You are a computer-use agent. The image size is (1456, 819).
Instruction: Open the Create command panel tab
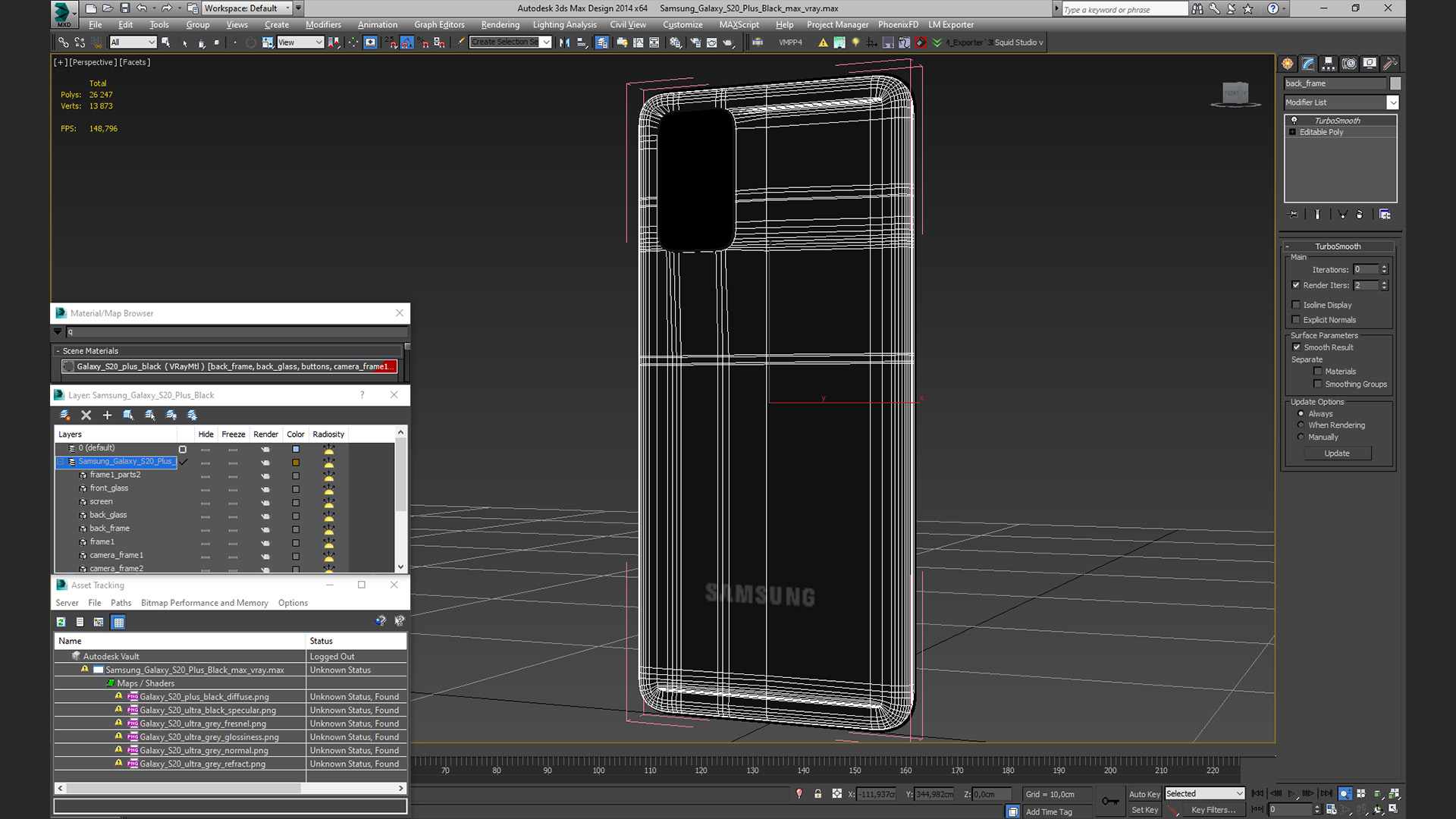click(x=1288, y=64)
